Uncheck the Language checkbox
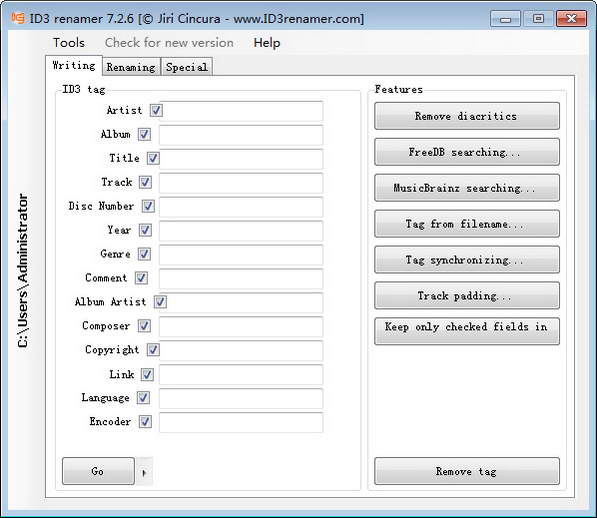This screenshot has width=597, height=518. [x=144, y=398]
